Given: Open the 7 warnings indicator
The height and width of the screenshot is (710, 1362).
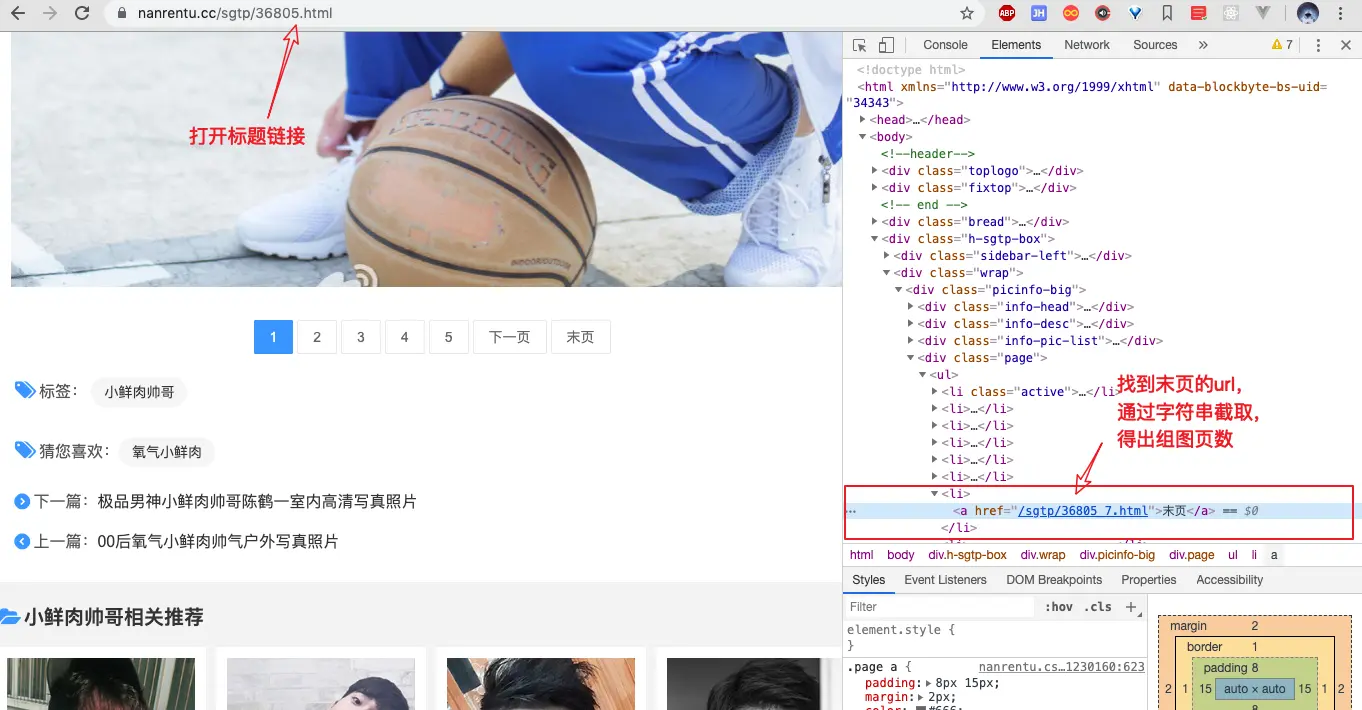Looking at the screenshot, I should coord(1282,45).
